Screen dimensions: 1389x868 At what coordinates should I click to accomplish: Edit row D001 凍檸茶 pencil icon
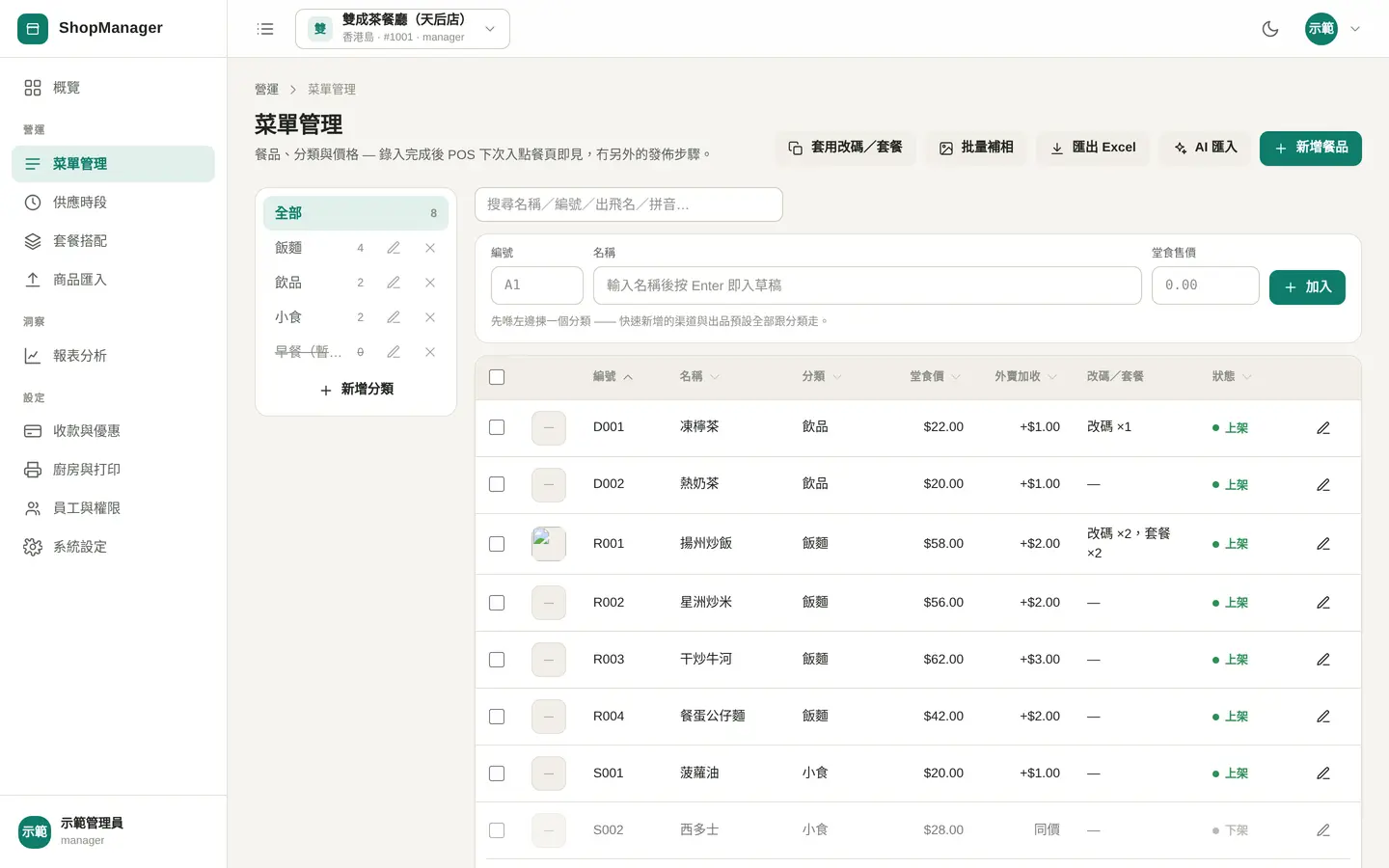coord(1323,427)
